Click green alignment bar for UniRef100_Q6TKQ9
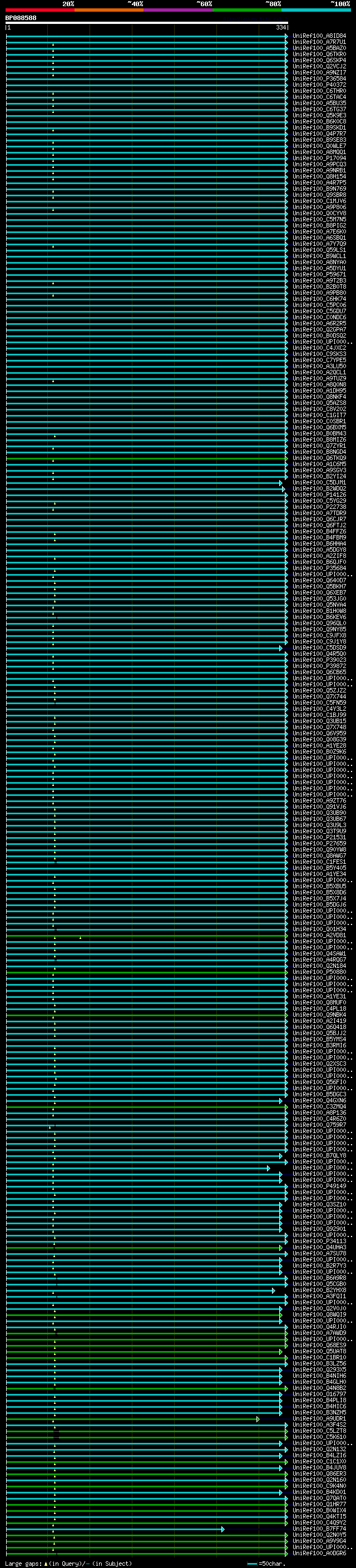Viewport: 356px width, 1568px height. [x=146, y=458]
